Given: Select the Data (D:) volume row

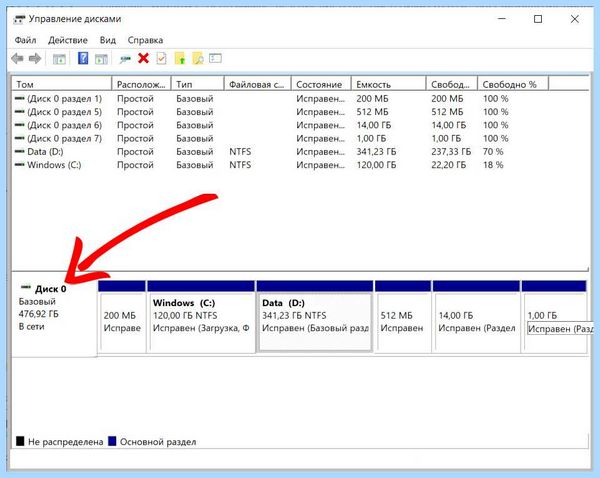Looking at the screenshot, I should tap(300, 152).
